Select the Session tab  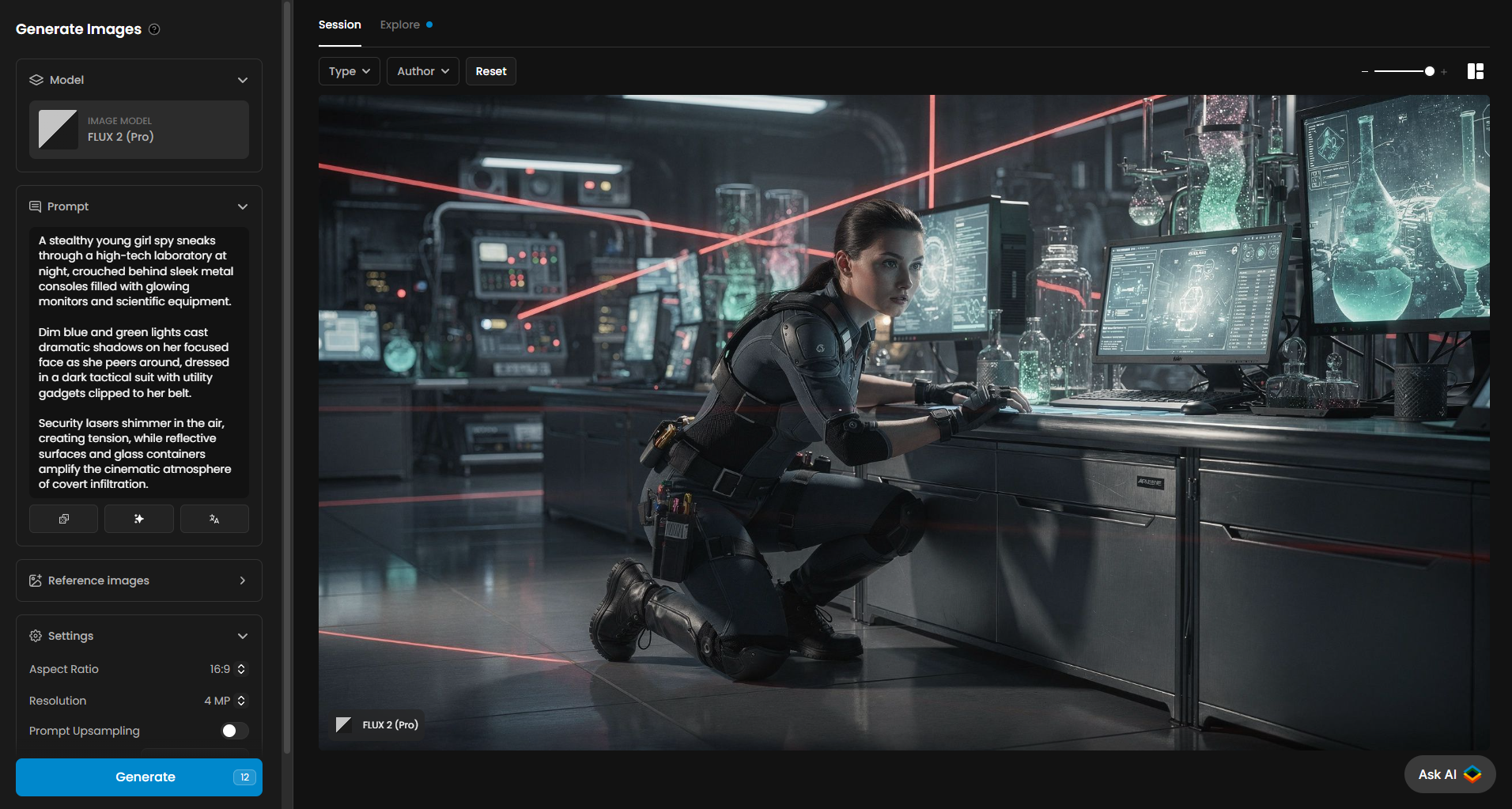click(x=339, y=25)
